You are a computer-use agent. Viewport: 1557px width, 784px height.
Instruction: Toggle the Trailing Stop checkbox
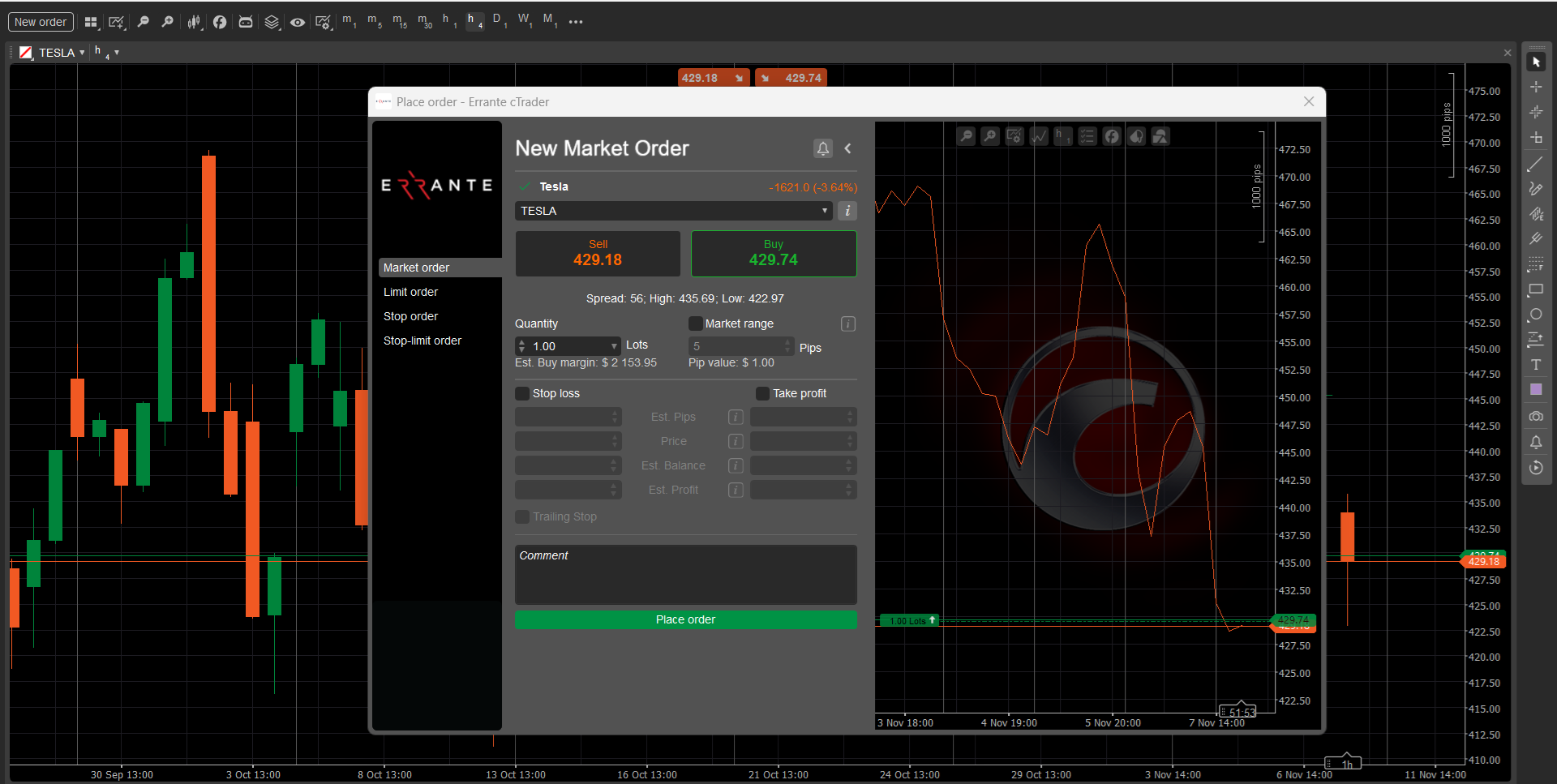point(522,516)
